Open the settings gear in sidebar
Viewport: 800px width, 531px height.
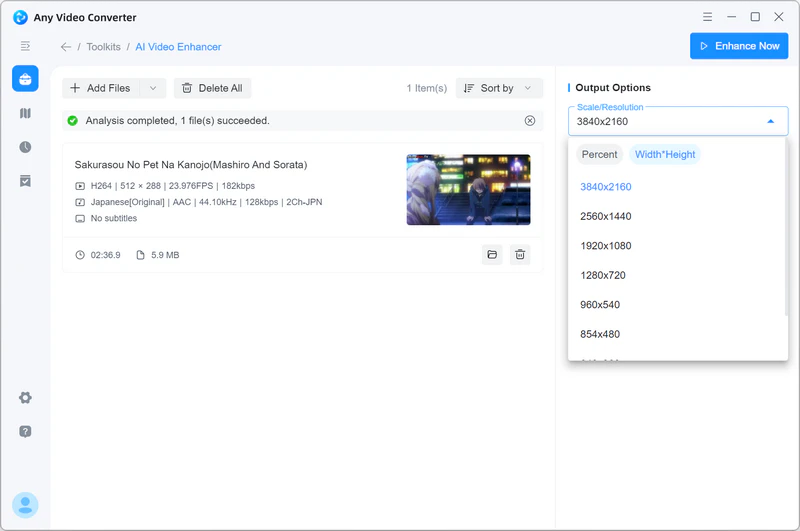pos(25,398)
